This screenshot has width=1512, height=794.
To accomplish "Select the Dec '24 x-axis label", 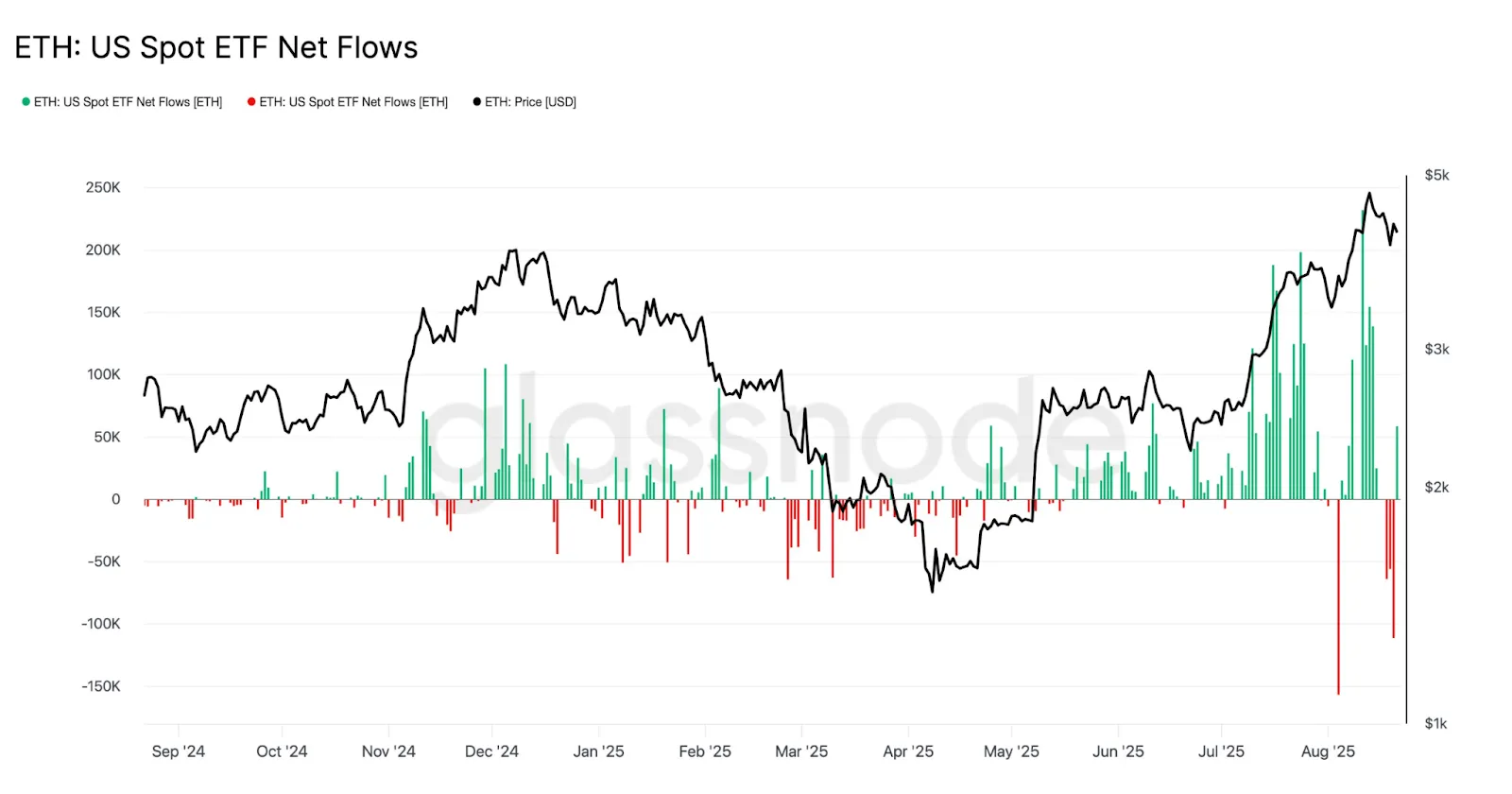I will (491, 751).
